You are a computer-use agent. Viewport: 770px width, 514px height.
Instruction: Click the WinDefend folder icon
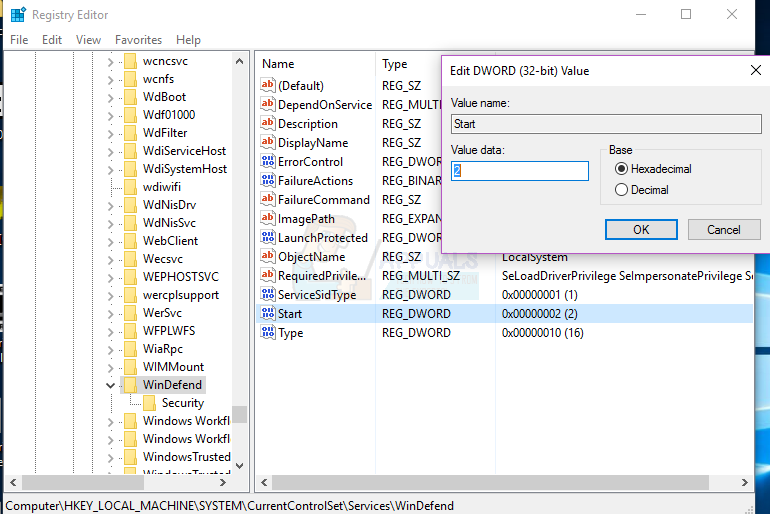pyautogui.click(x=130, y=385)
